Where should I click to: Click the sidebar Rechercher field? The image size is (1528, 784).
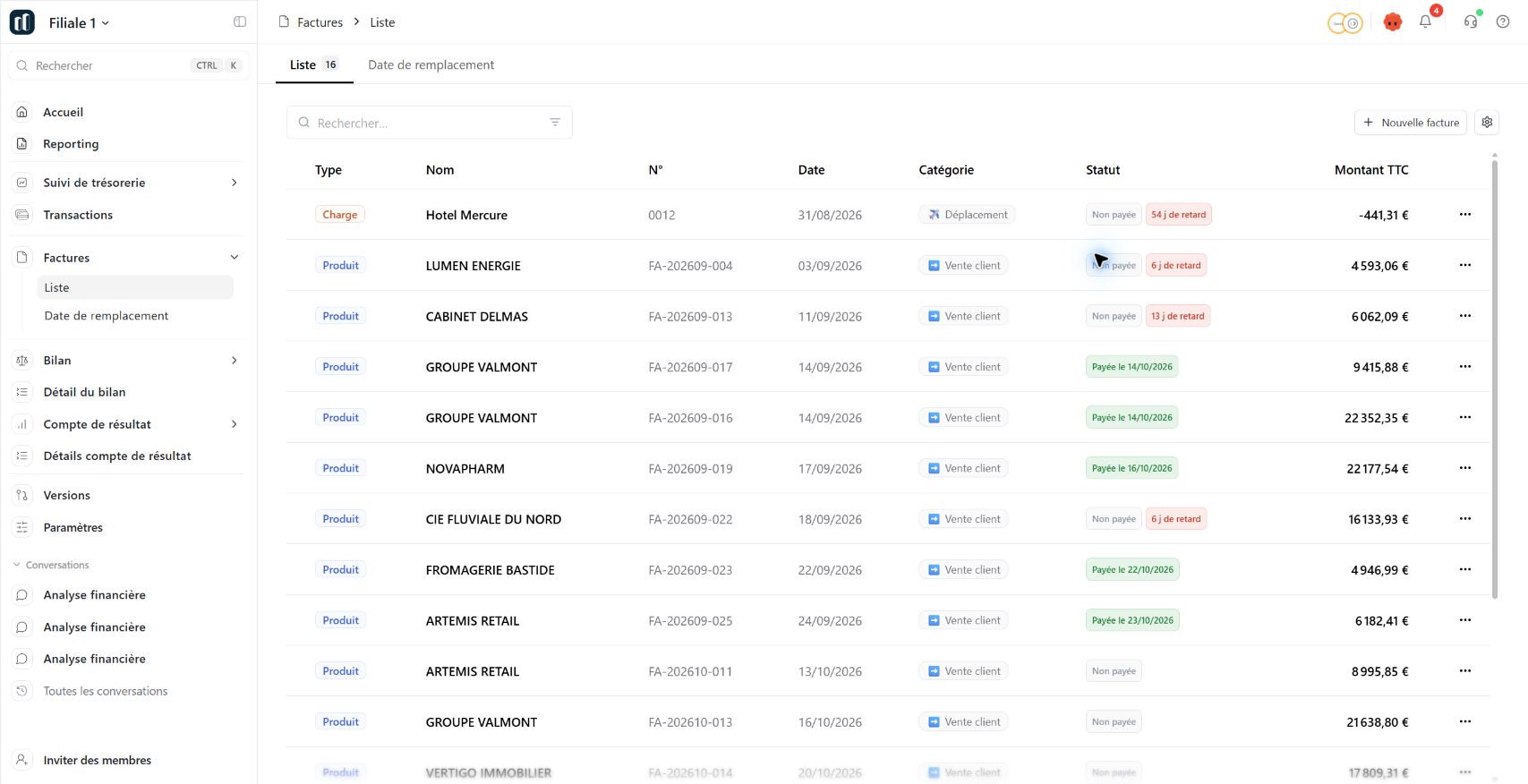128,65
